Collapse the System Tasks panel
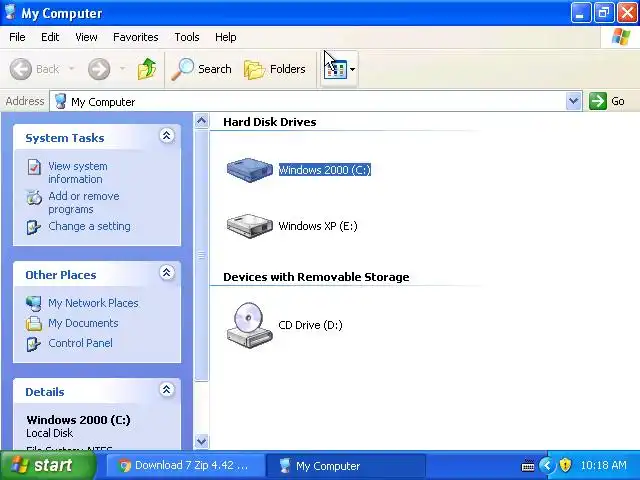The width and height of the screenshot is (640, 480). click(167, 136)
